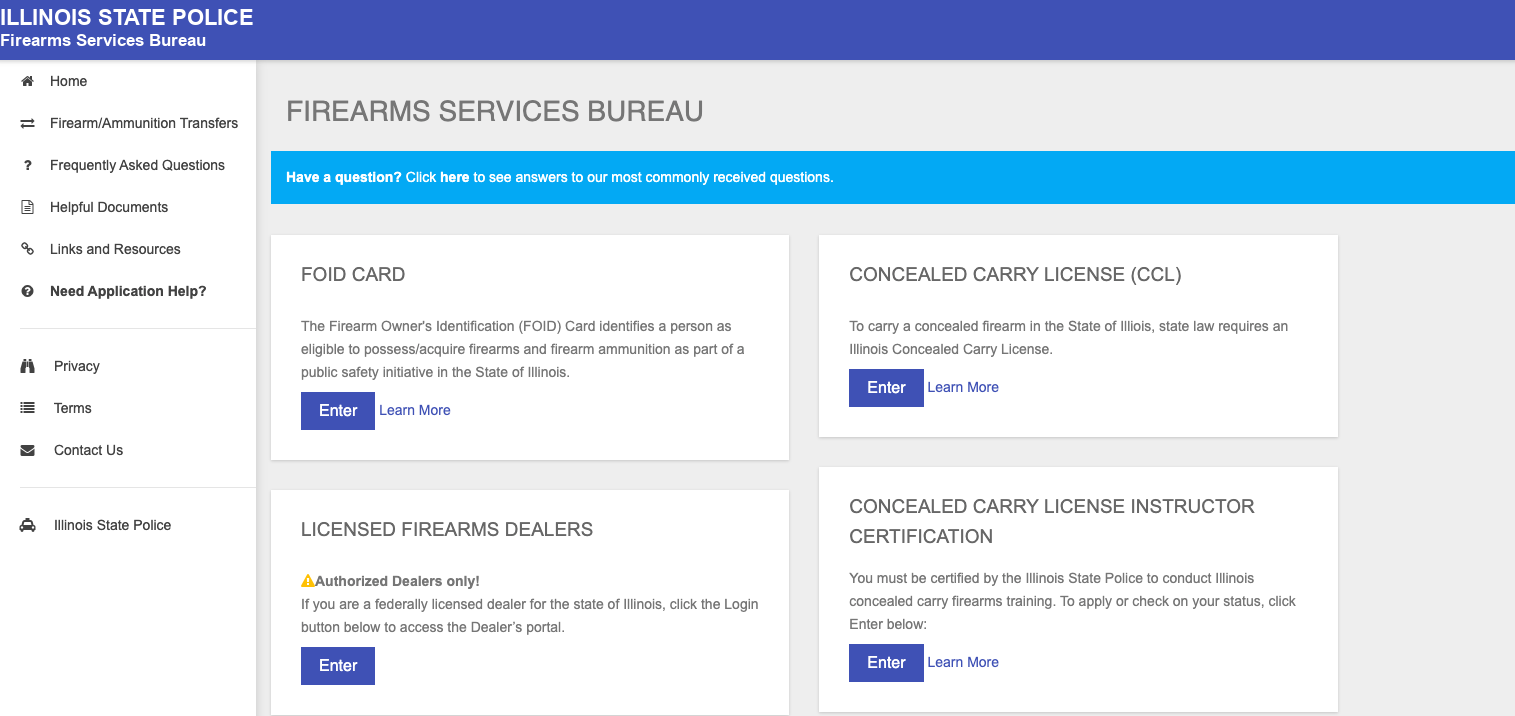Click Learn More under FOID Card
The height and width of the screenshot is (716, 1515).
point(415,410)
